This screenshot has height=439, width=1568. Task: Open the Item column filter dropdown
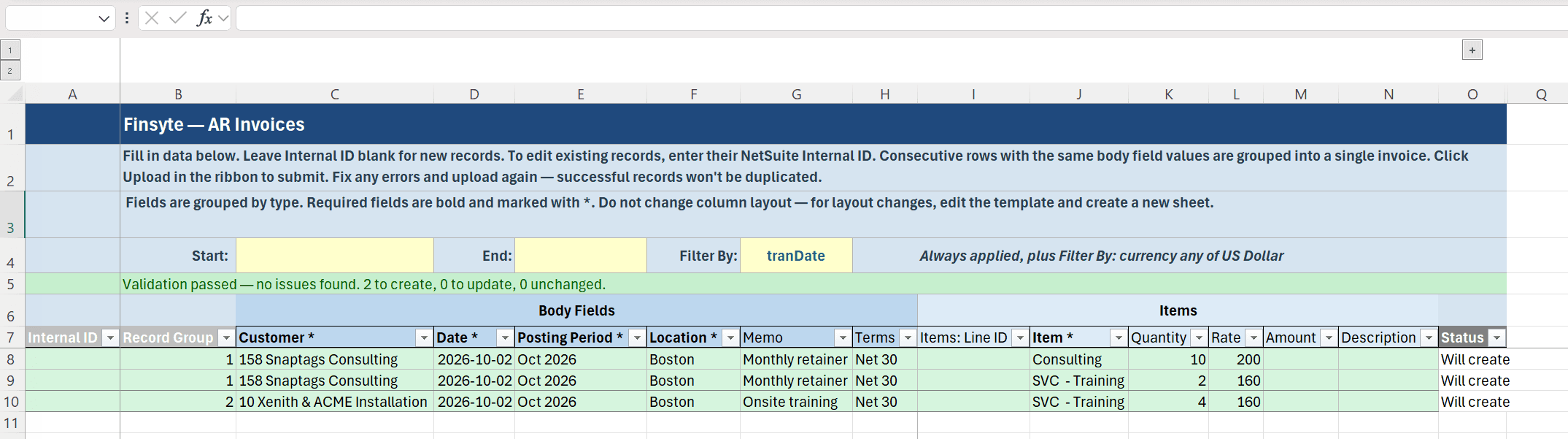click(1119, 337)
